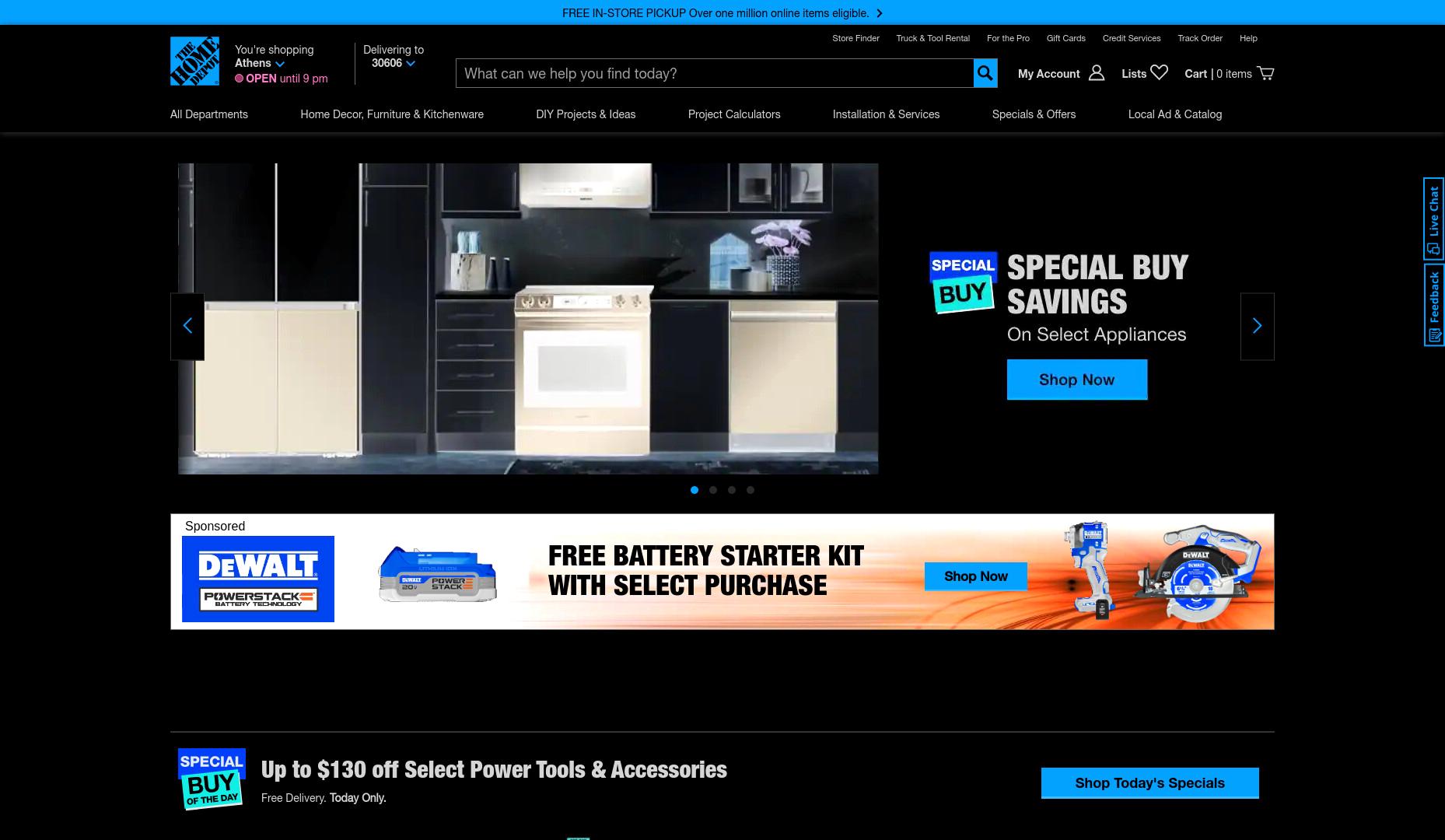The width and height of the screenshot is (1445, 840).
Task: Click Cart 0 items text
Action: click(x=1218, y=74)
